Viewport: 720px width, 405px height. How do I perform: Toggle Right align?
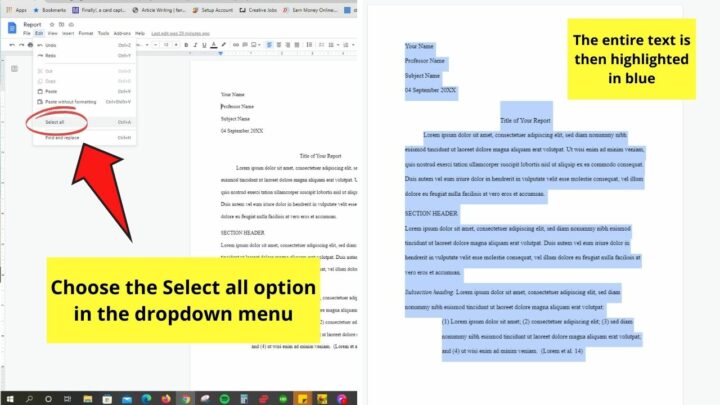coord(288,45)
